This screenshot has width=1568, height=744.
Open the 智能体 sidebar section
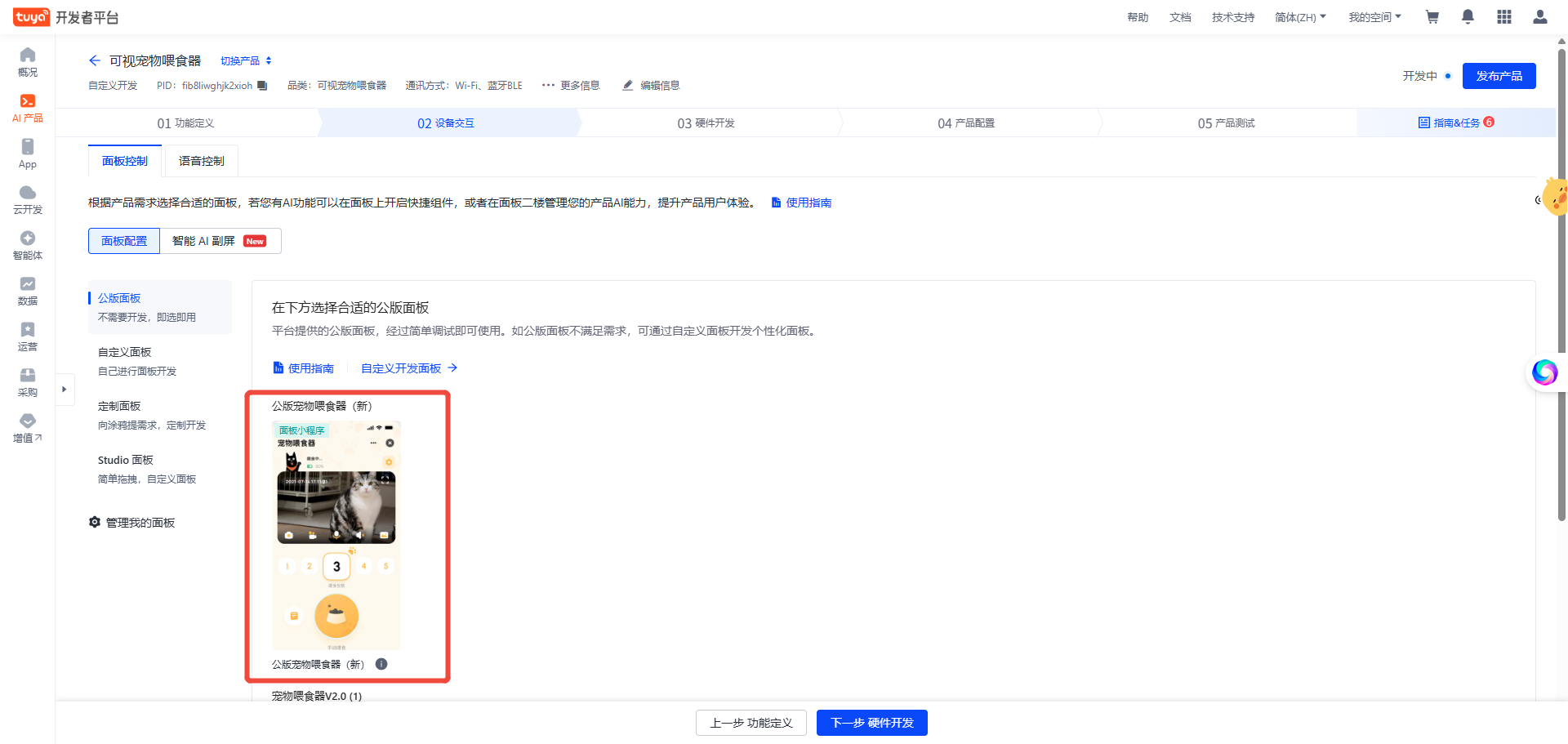coord(27,245)
